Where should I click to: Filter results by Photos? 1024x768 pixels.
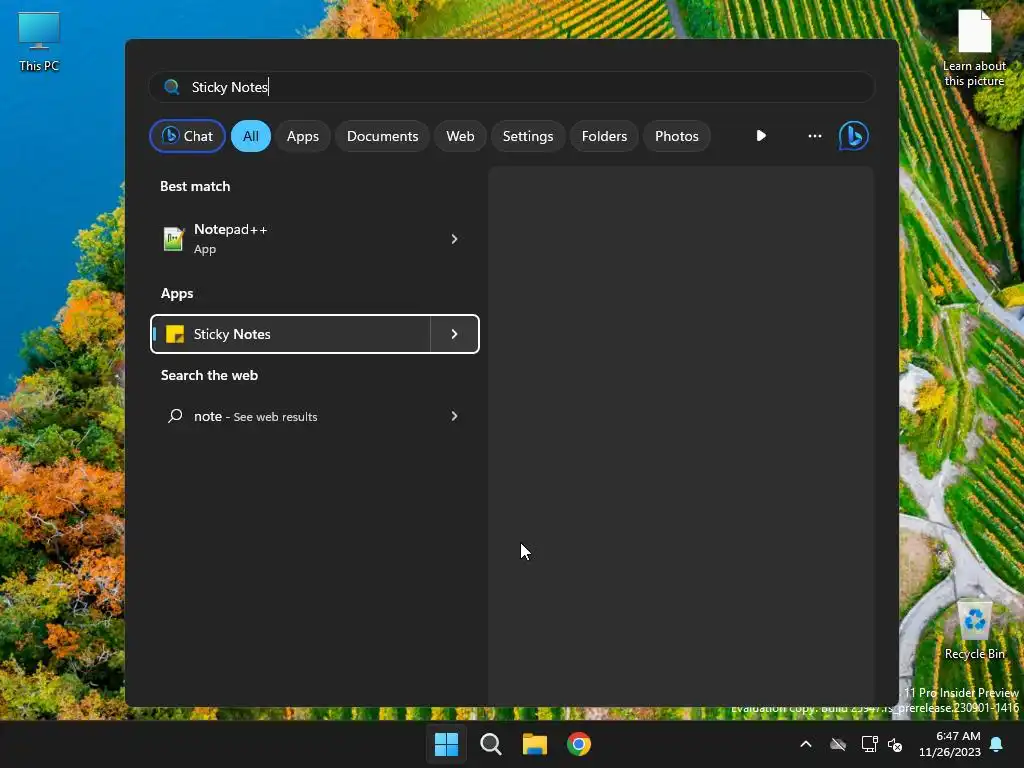[x=677, y=136]
